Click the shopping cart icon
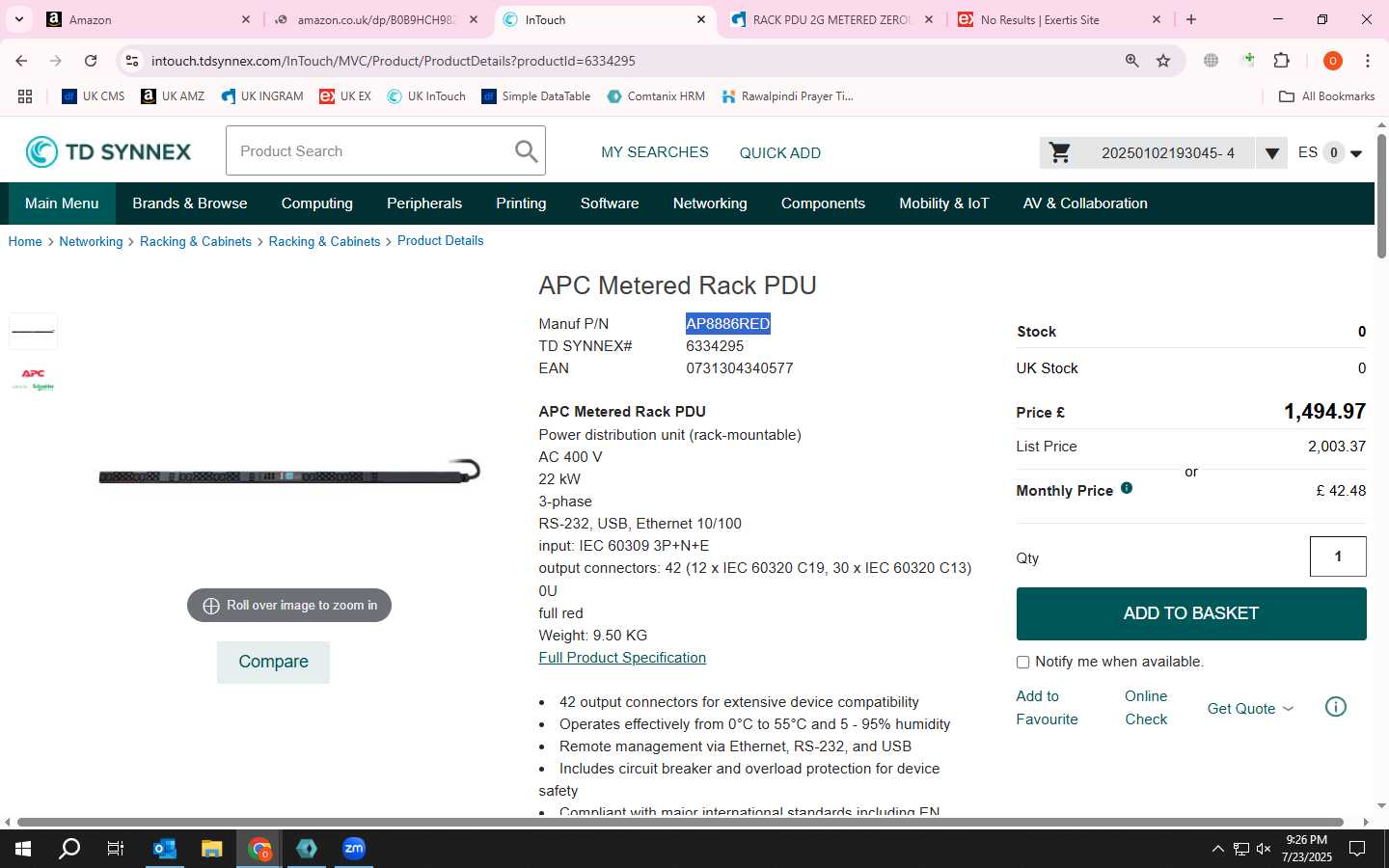The height and width of the screenshot is (868, 1389). coord(1059,152)
